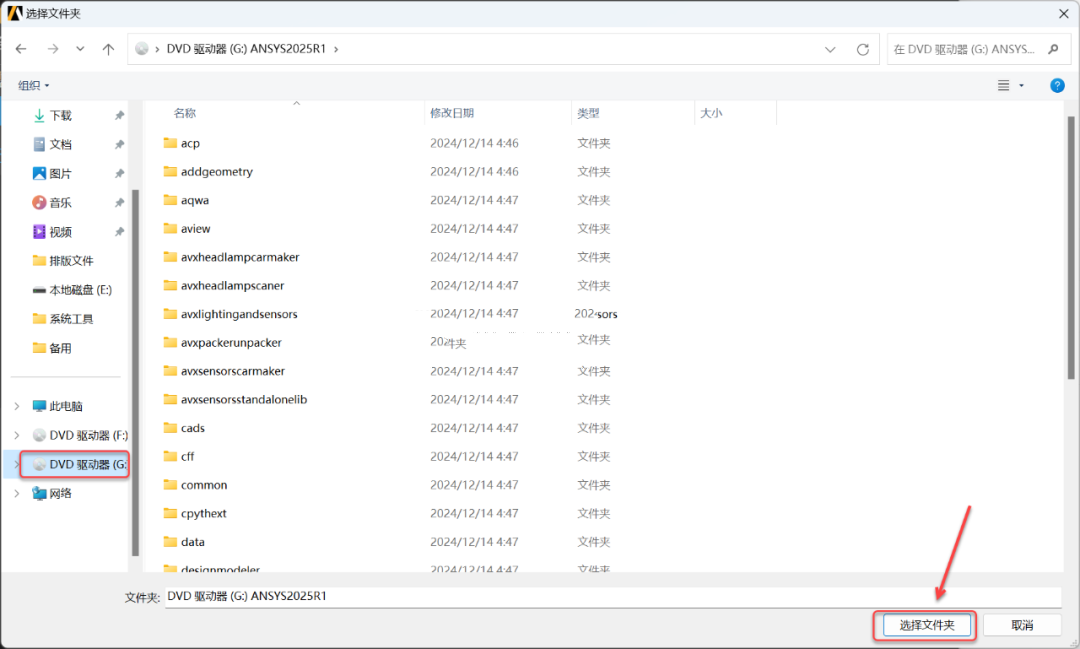Open 图片 in quick access
The image size is (1080, 649).
pyautogui.click(x=61, y=174)
